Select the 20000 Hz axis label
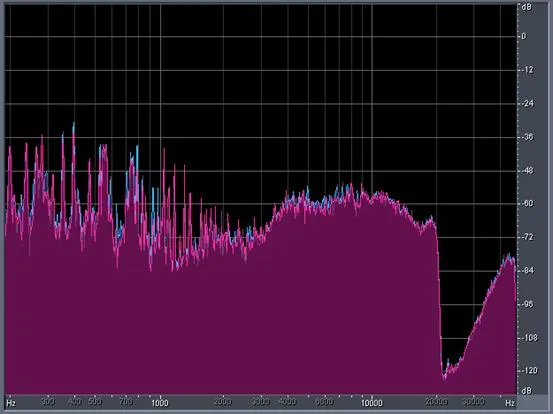The image size is (553, 414). point(436,402)
